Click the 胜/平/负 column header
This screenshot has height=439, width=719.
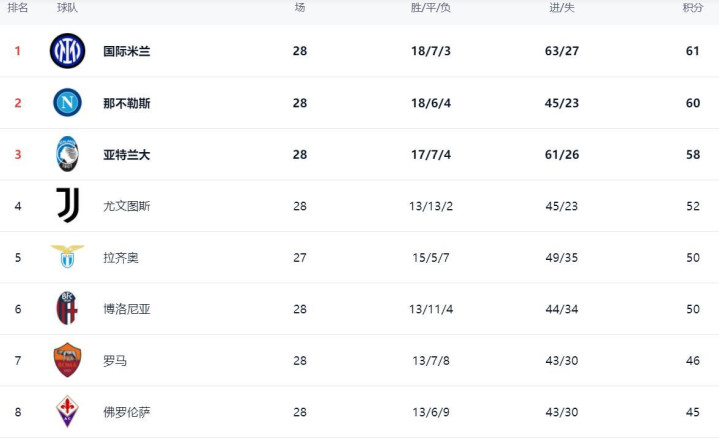coord(430,8)
